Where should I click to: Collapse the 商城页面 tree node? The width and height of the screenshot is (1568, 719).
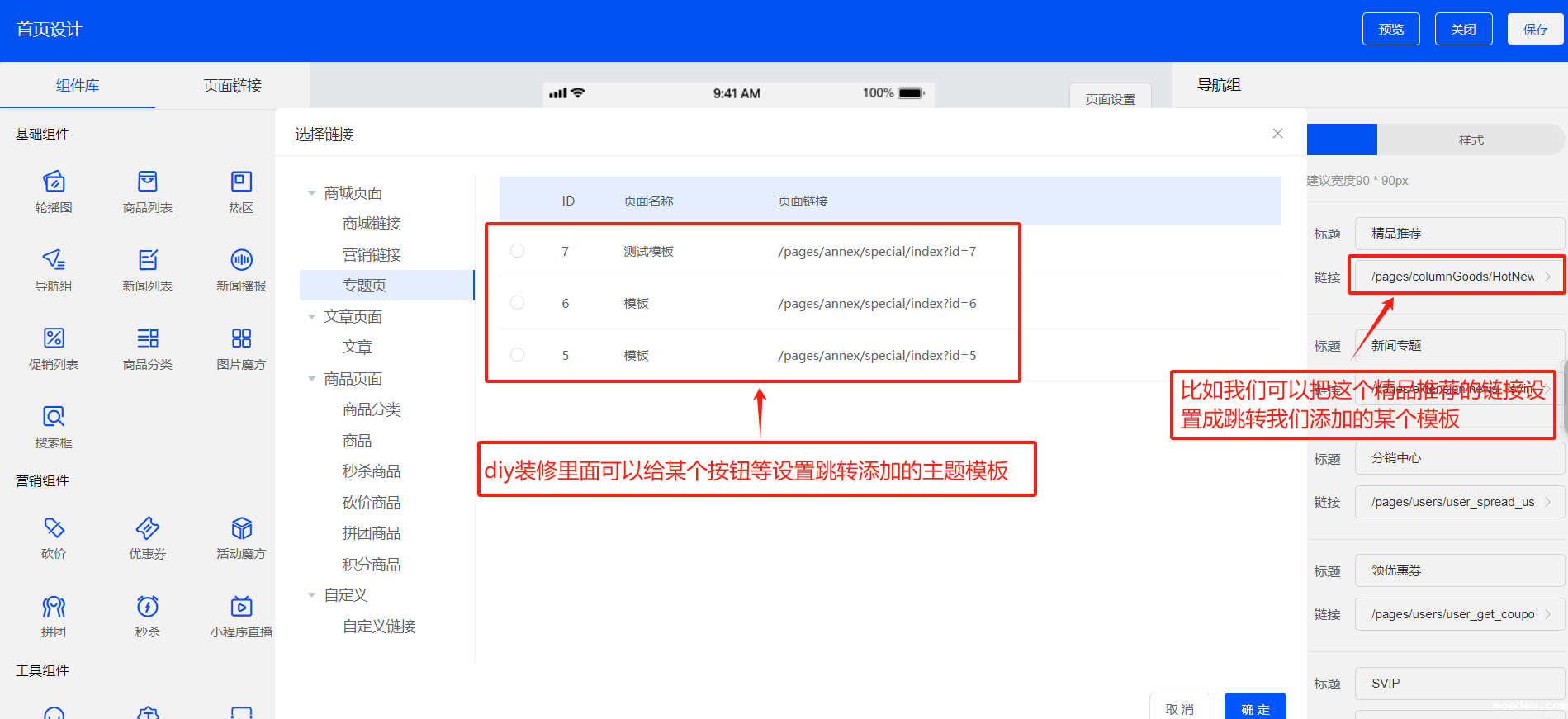click(x=312, y=193)
